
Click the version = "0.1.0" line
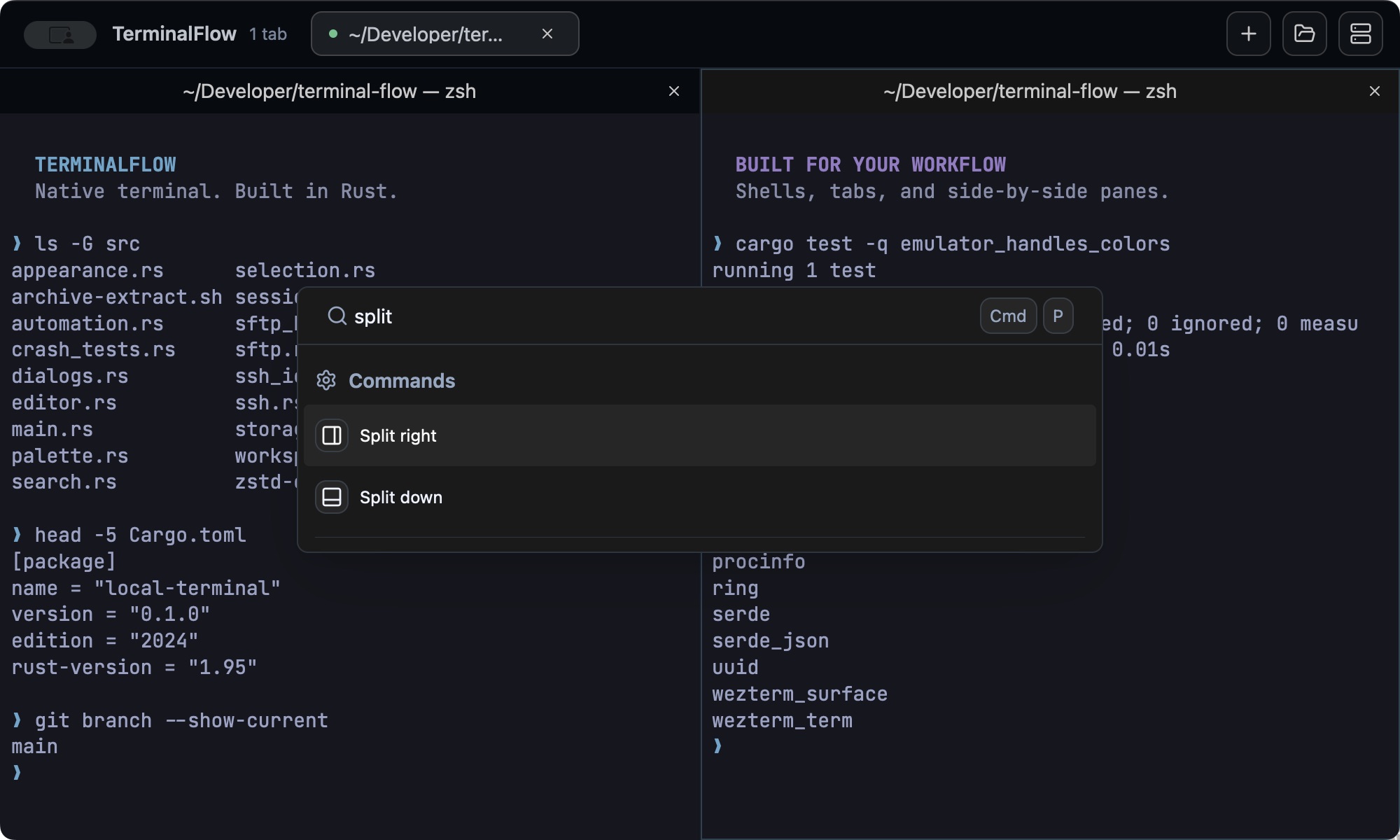[x=111, y=614]
